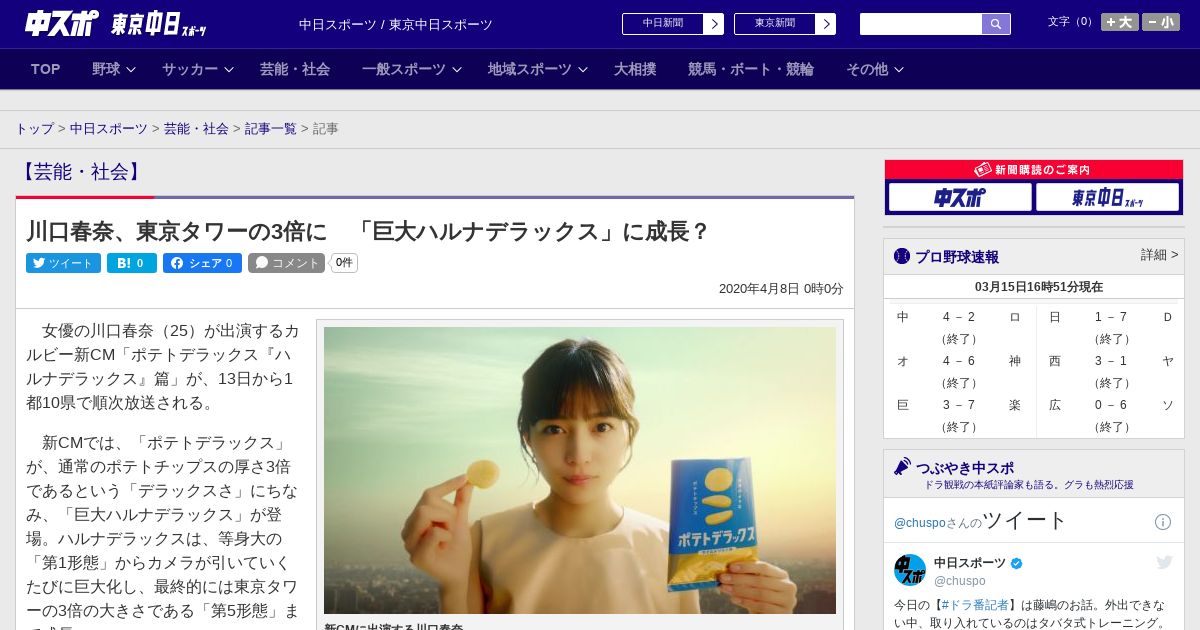Screen dimensions: 1200x630
Task: Click the article date 2020年4月8日 0時0分
Action: 781,289
